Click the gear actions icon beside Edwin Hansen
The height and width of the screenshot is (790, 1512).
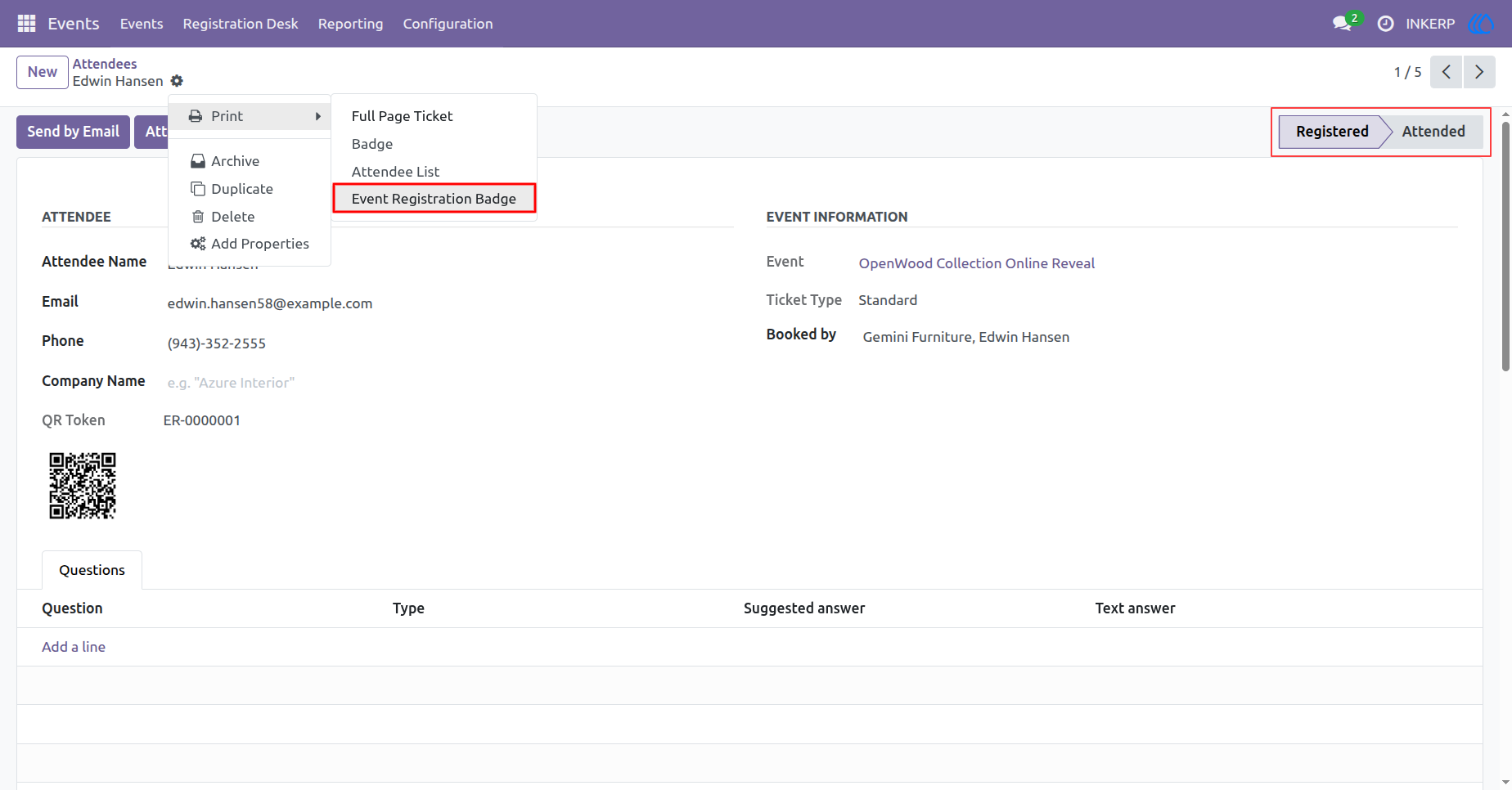click(177, 81)
